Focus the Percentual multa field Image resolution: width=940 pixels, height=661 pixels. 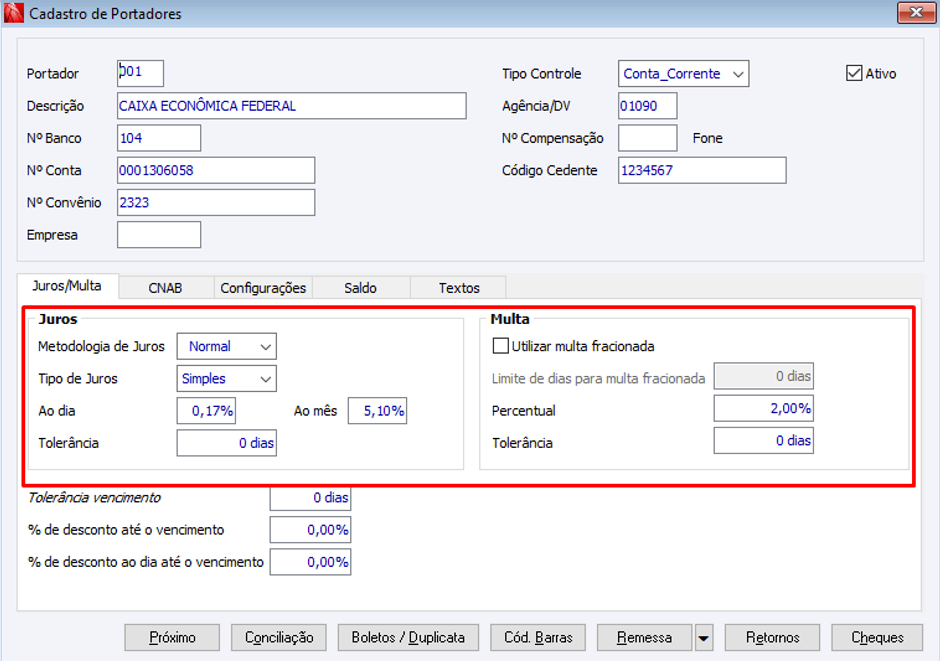(763, 410)
